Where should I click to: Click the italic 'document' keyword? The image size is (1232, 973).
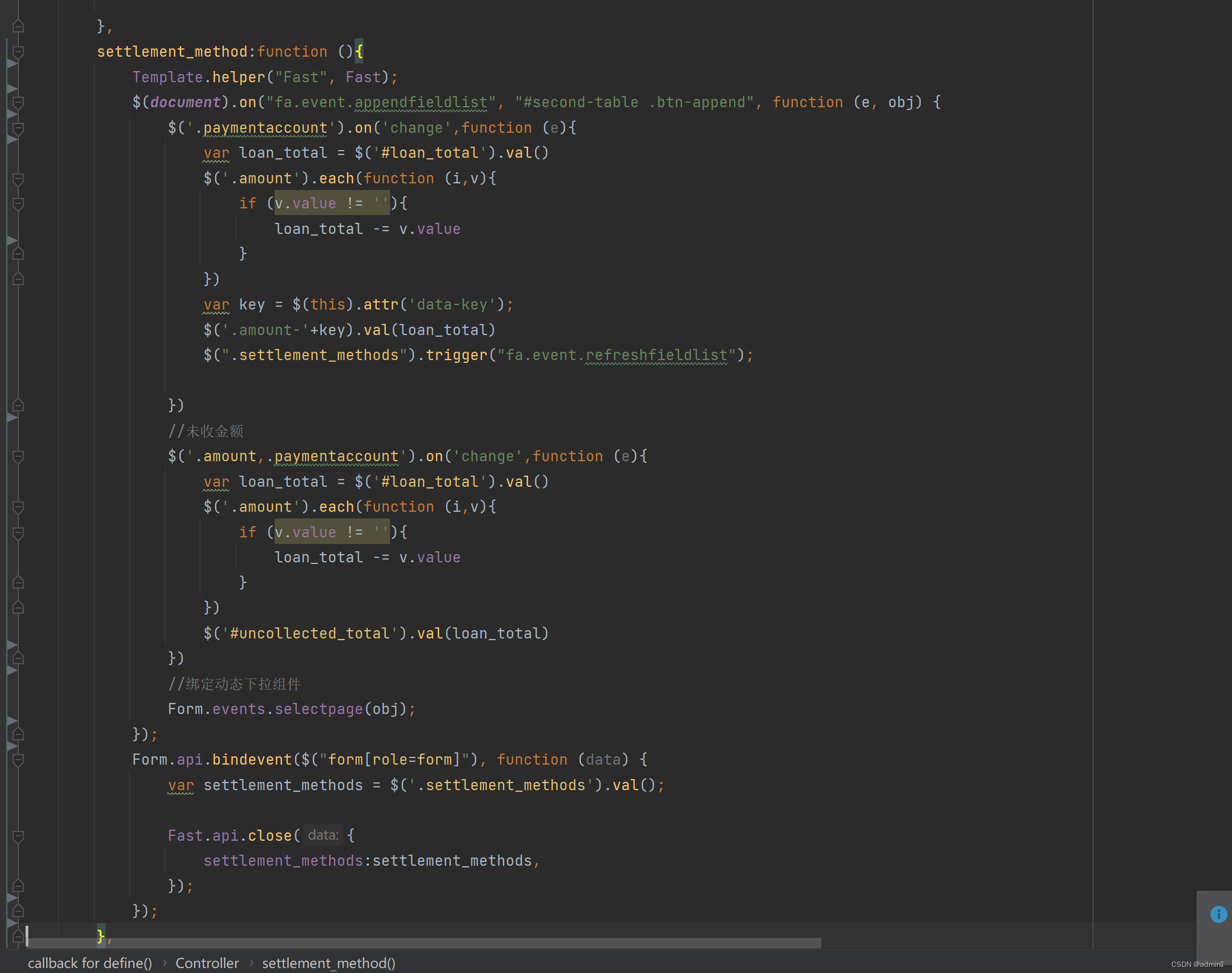click(x=185, y=103)
